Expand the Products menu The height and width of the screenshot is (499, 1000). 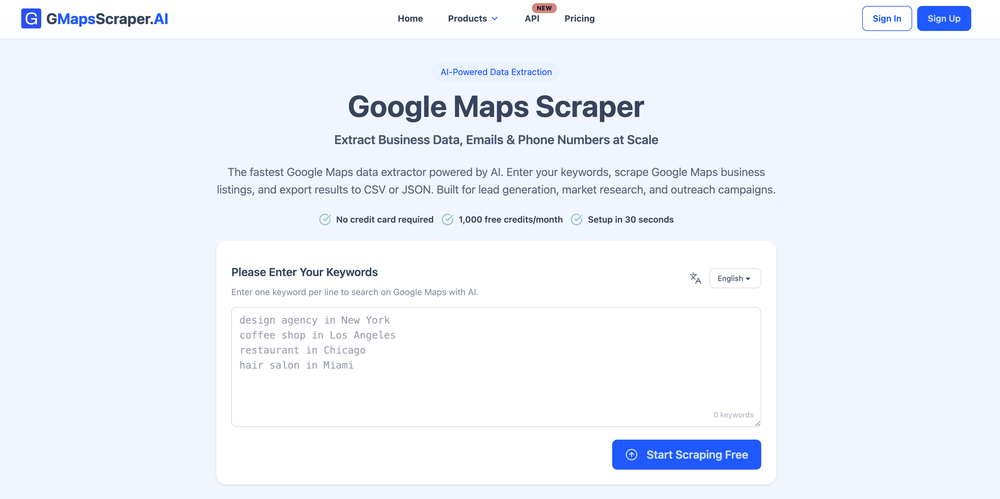[473, 19]
